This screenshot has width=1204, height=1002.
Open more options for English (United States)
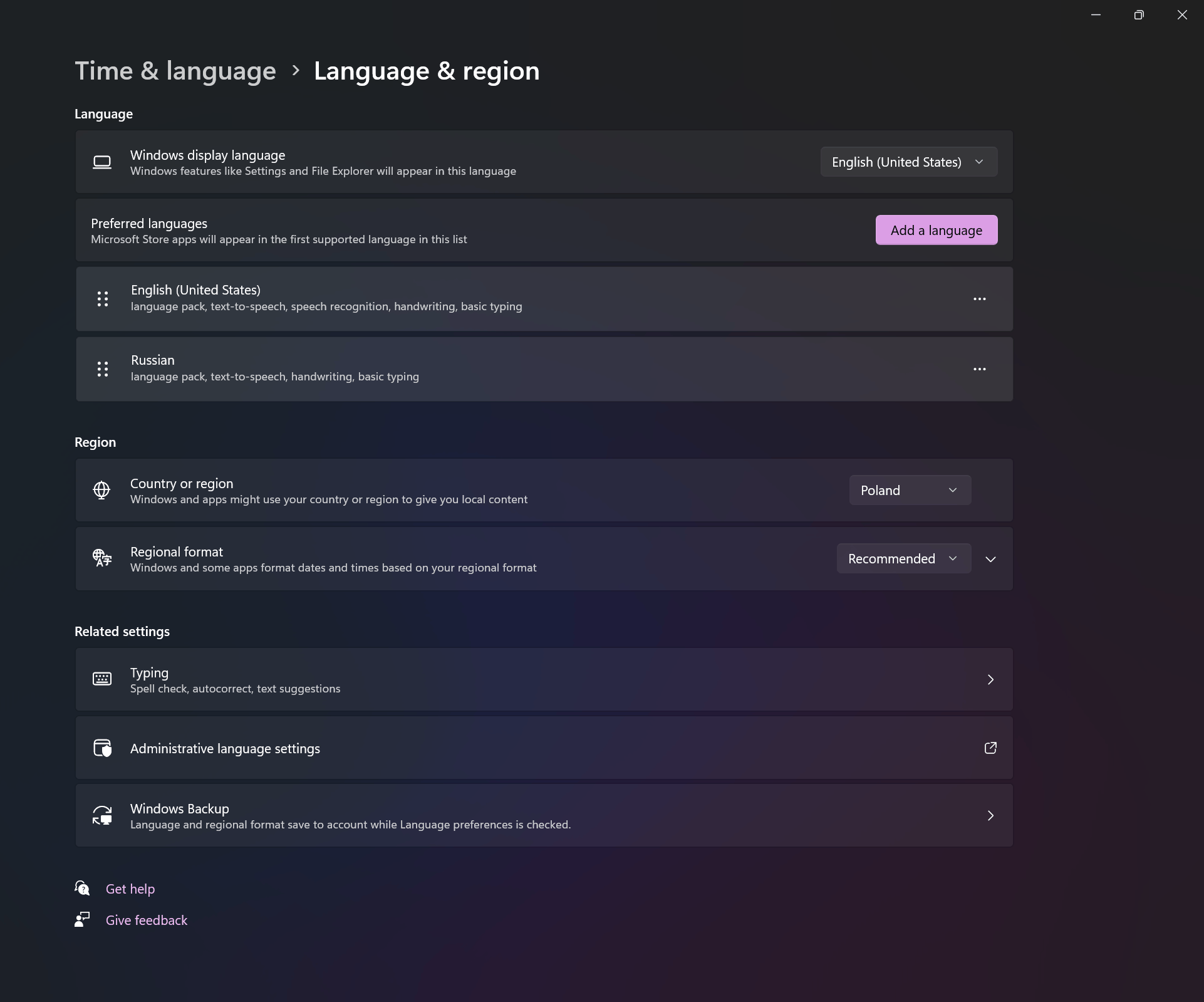click(x=979, y=299)
